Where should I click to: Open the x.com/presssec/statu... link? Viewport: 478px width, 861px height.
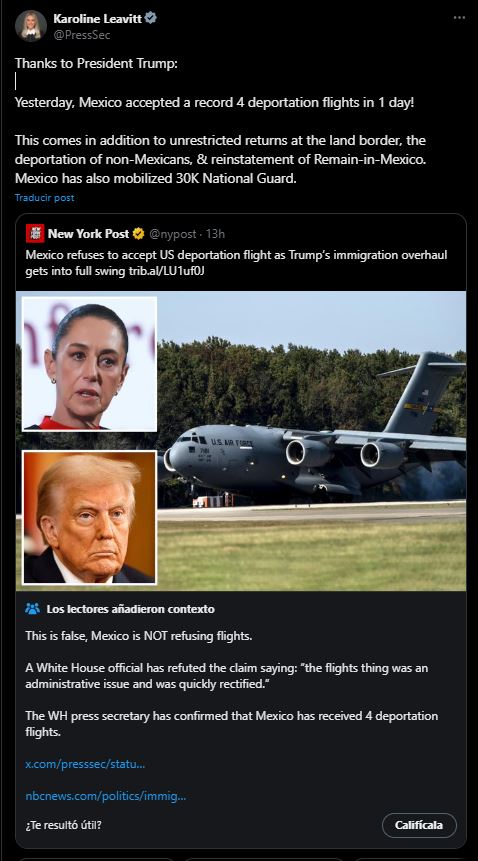(85, 764)
